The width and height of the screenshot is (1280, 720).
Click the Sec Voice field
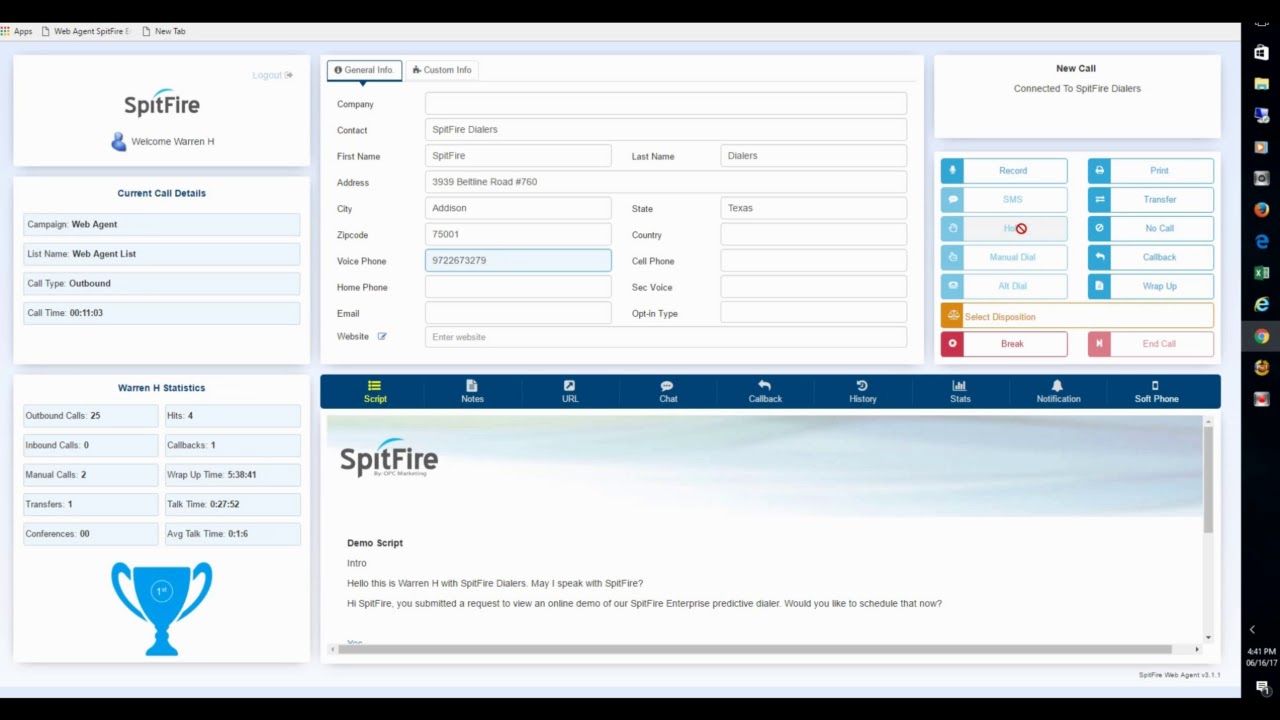813,287
